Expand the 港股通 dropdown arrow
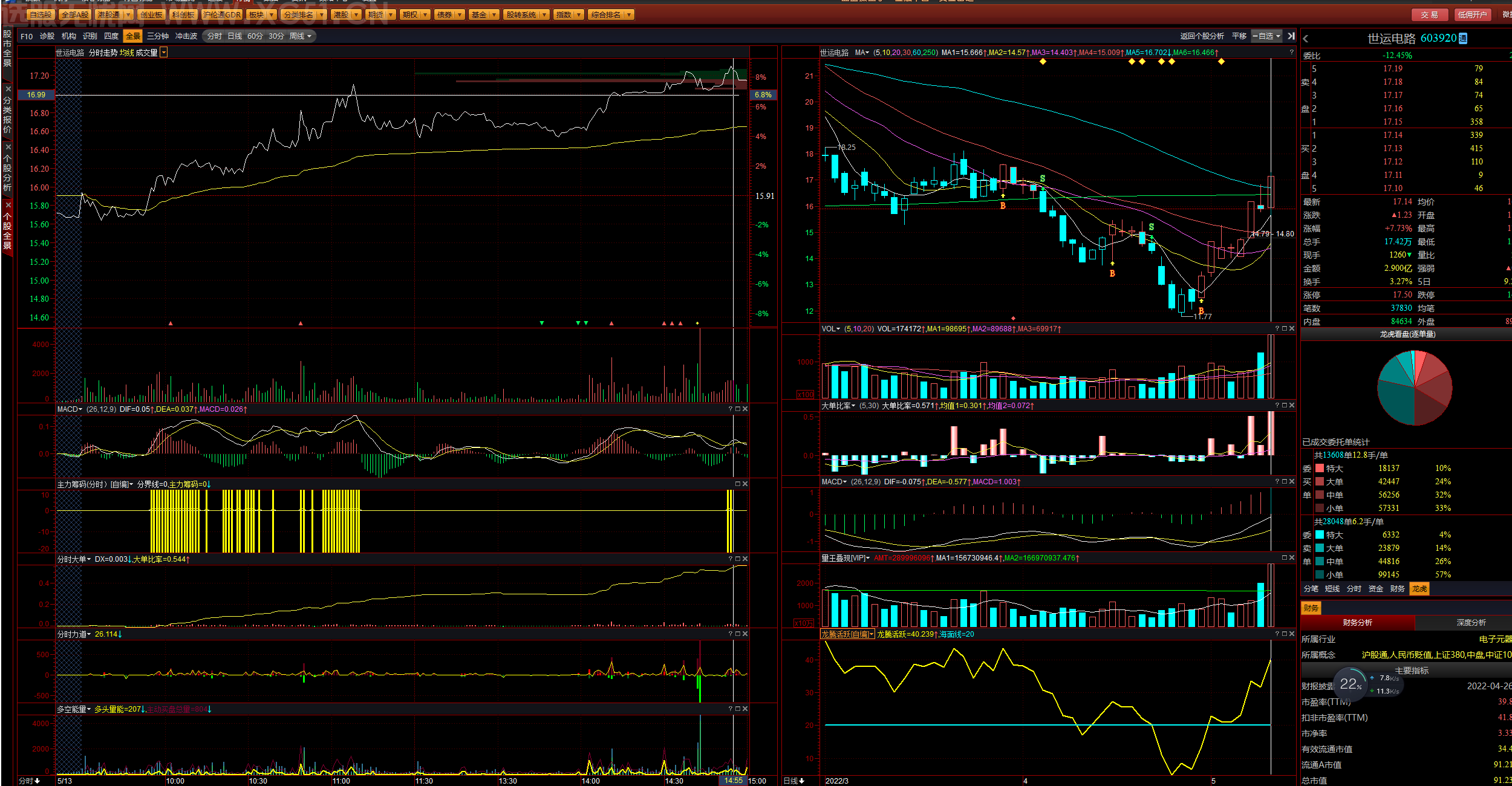Image resolution: width=1512 pixels, height=786 pixels. 128,15
